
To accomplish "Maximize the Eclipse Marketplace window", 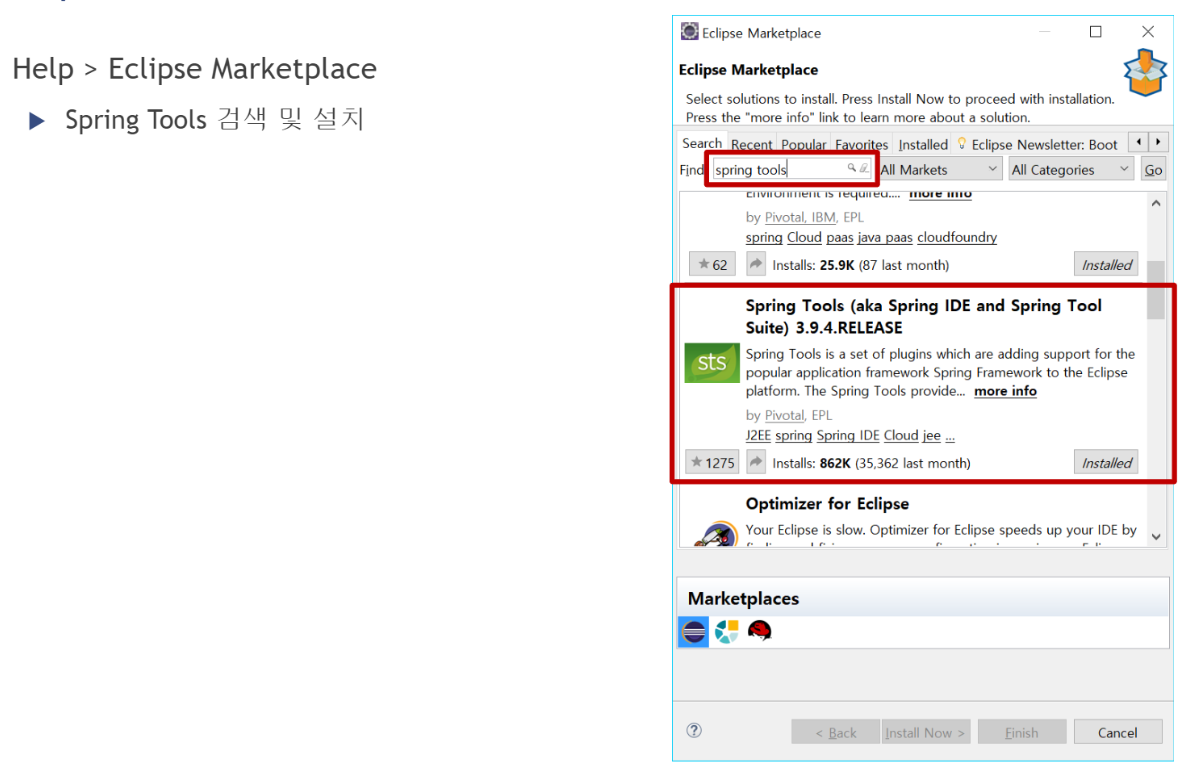I will [x=1095, y=32].
